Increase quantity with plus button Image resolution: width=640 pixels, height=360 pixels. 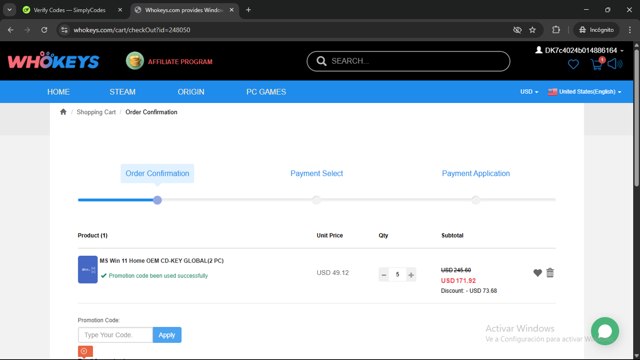pos(411,275)
